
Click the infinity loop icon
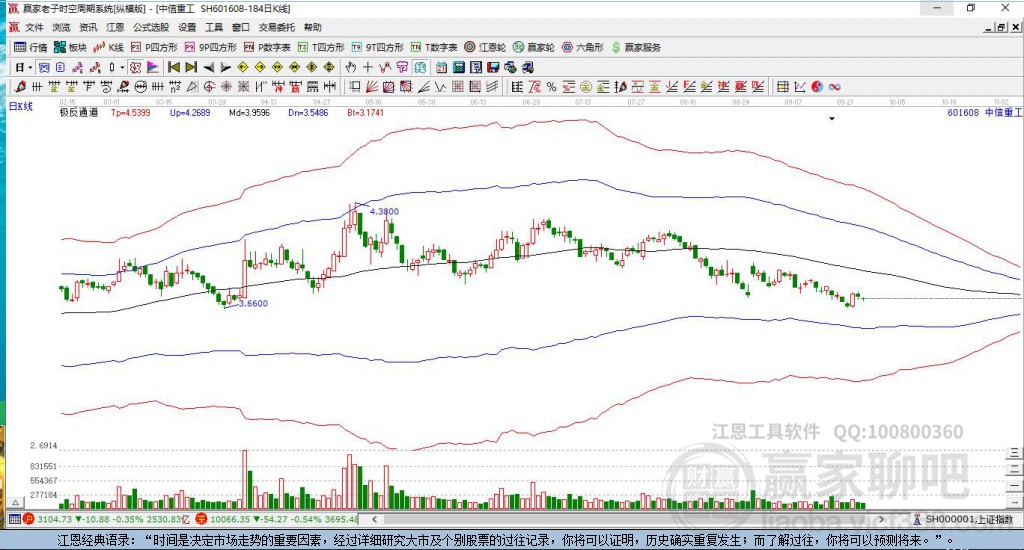coord(834,86)
